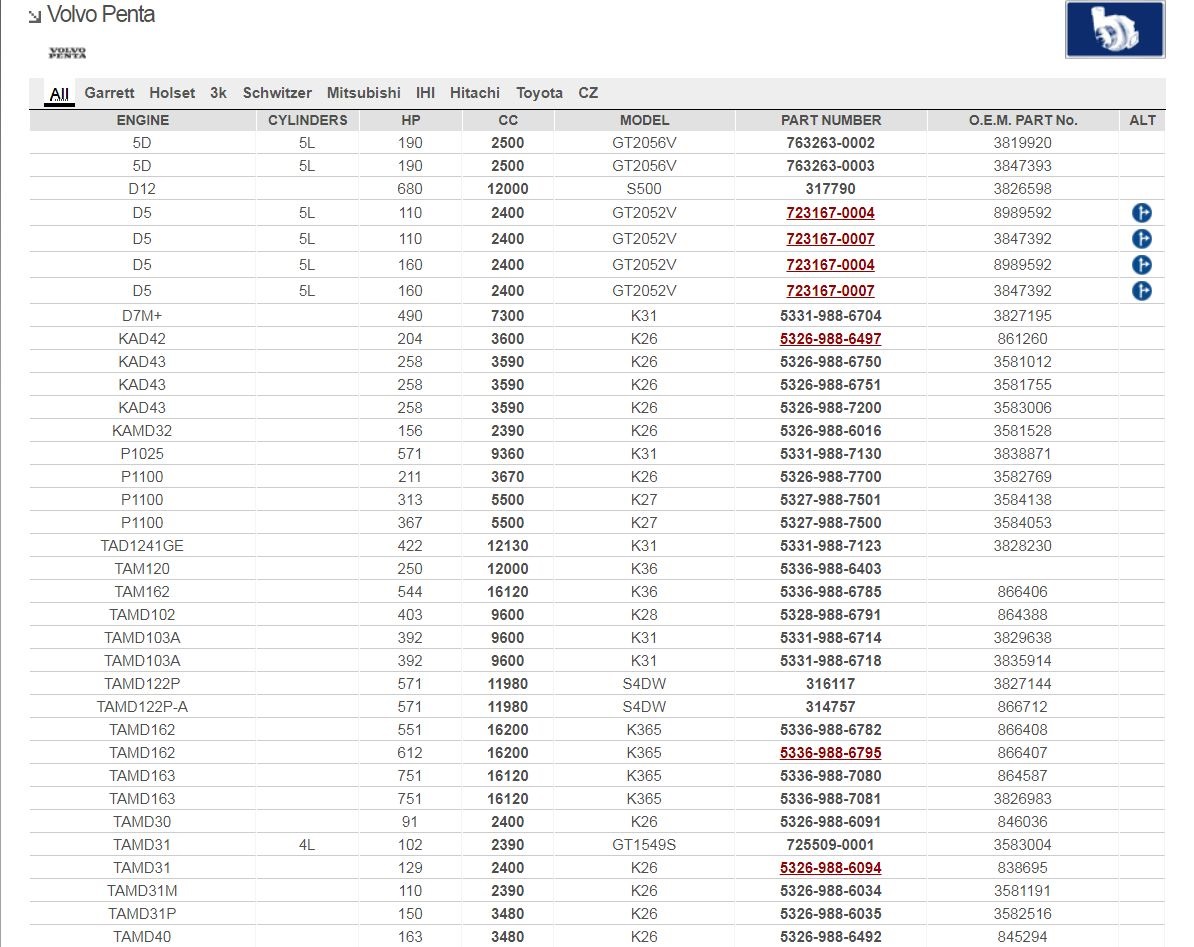Image resolution: width=1194 pixels, height=947 pixels.
Task: Select the CZ tab
Action: click(x=588, y=93)
